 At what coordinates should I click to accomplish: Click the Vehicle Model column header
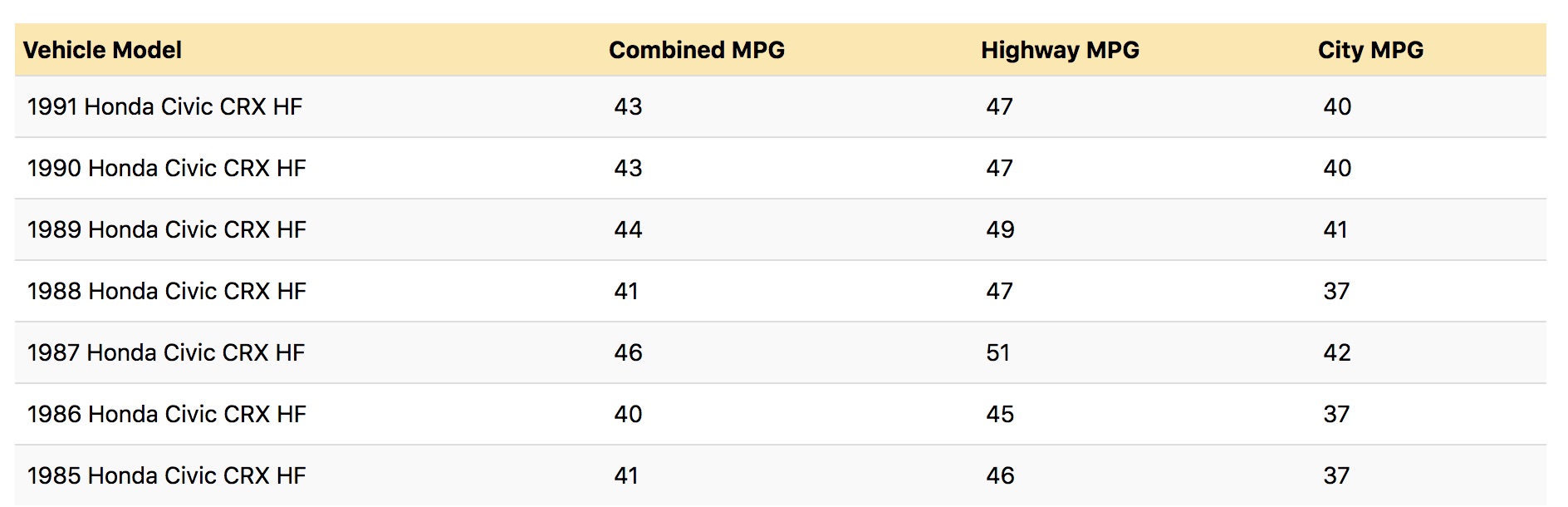click(x=102, y=50)
